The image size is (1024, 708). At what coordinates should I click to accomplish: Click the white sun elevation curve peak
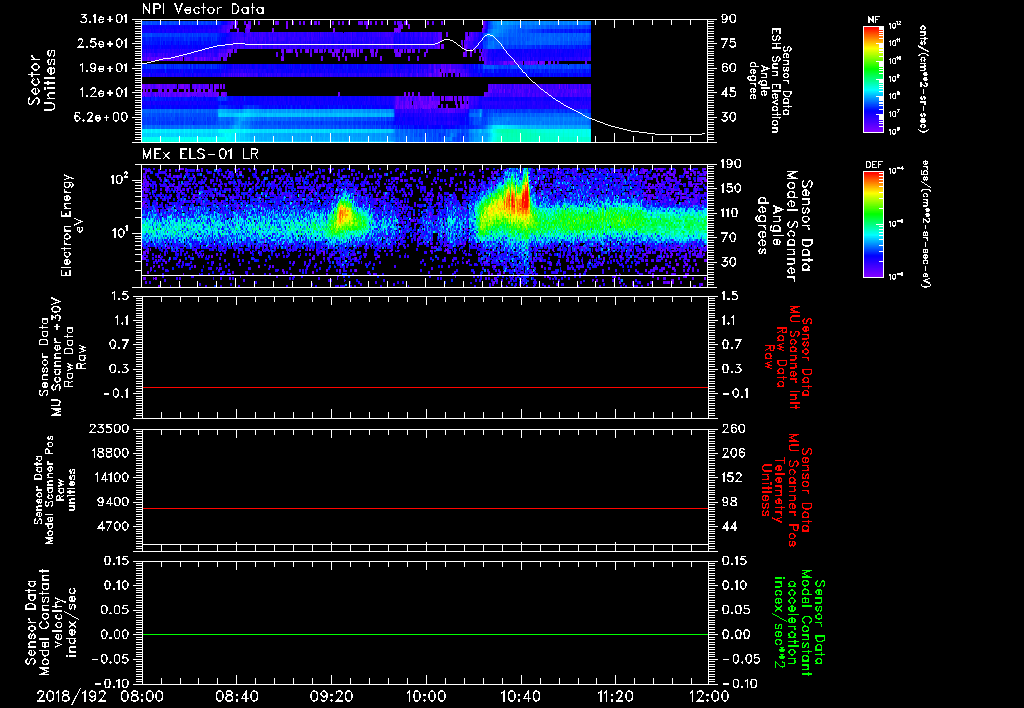[490, 35]
